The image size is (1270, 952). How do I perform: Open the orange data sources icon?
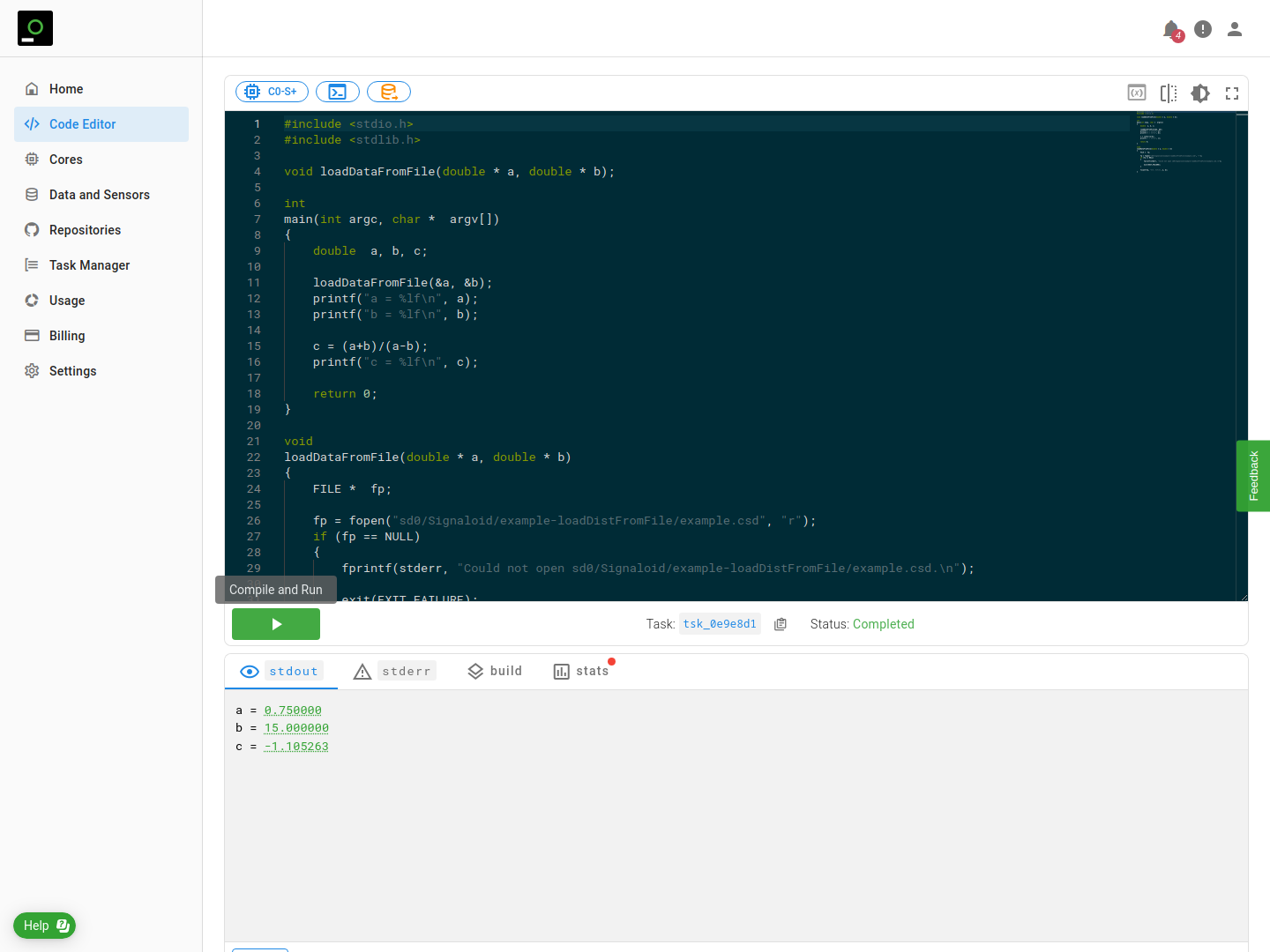point(389,92)
